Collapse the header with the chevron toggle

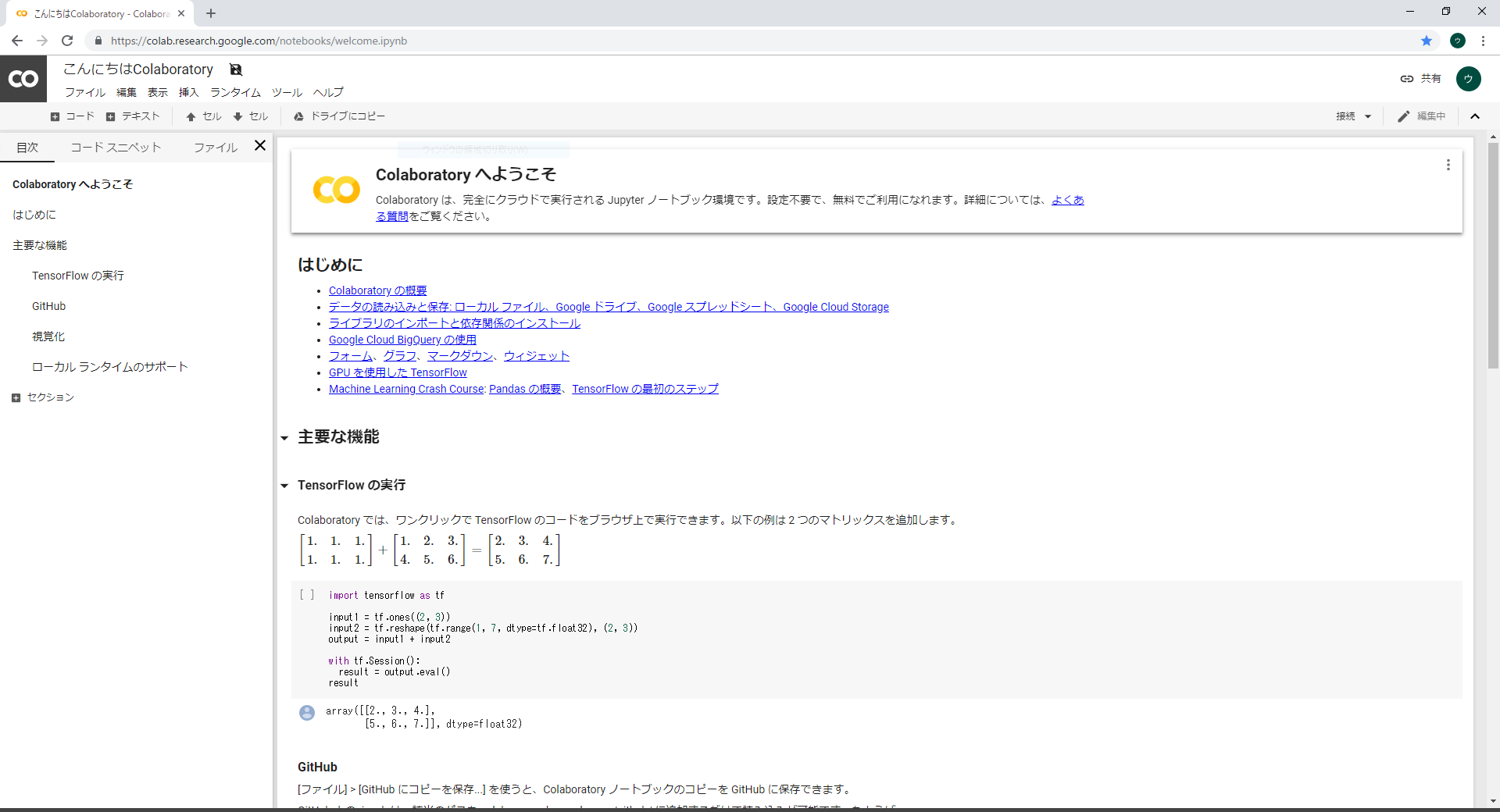(x=1475, y=116)
